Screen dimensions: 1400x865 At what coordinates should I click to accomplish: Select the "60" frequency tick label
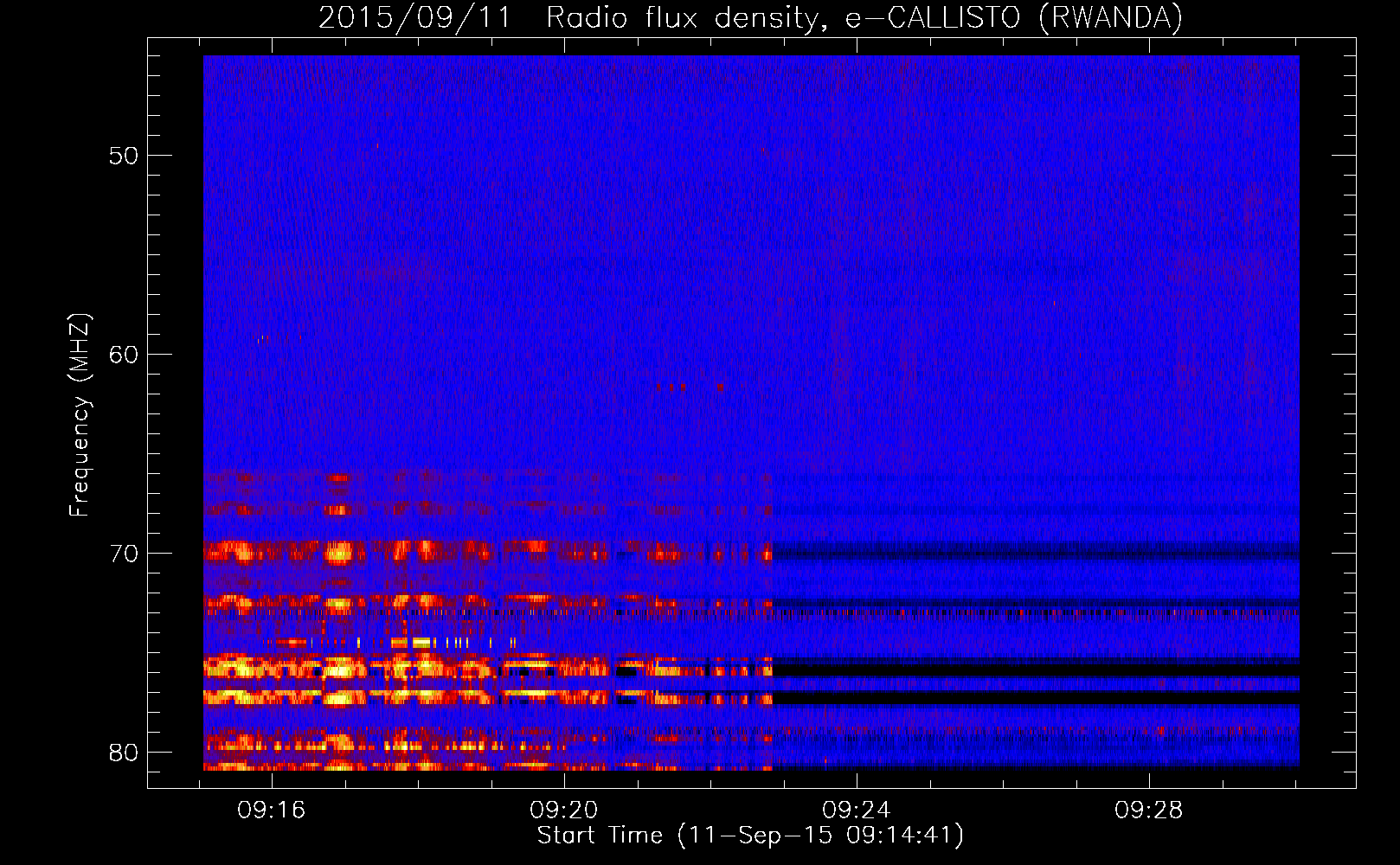coord(124,355)
